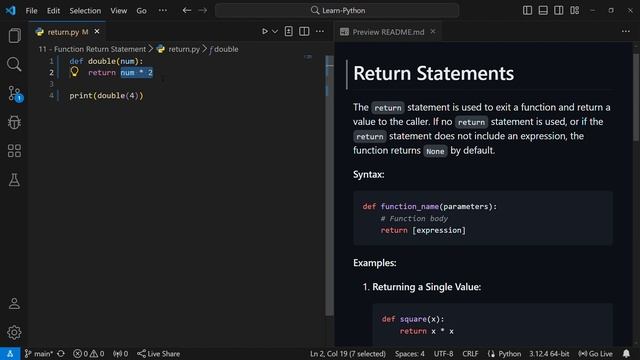Expand the hidden menu items ellipsis
Image resolution: width=640 pixels, height=360 pixels.
click(x=162, y=11)
